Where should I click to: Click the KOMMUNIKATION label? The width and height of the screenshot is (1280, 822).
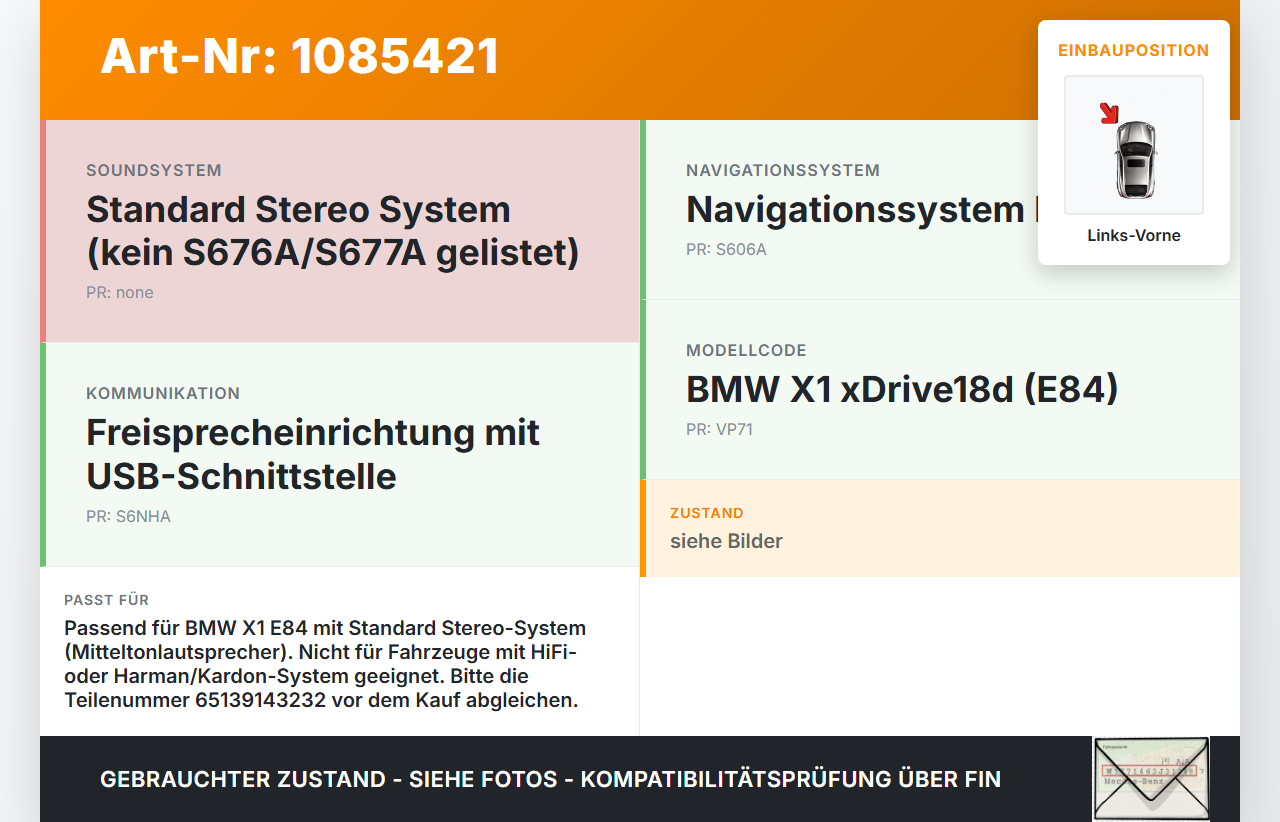163,394
